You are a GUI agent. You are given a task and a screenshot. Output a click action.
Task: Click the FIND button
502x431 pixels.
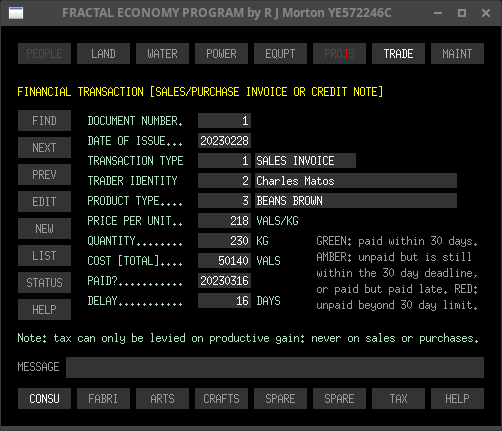tap(44, 120)
